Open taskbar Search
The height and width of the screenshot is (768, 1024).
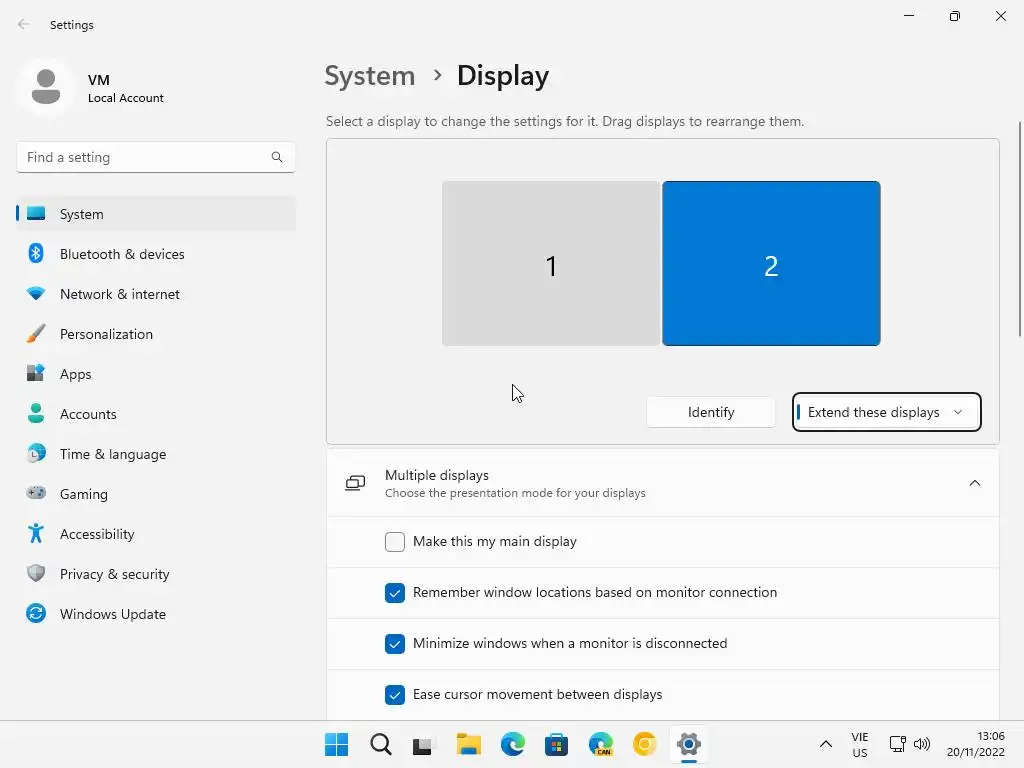click(381, 744)
